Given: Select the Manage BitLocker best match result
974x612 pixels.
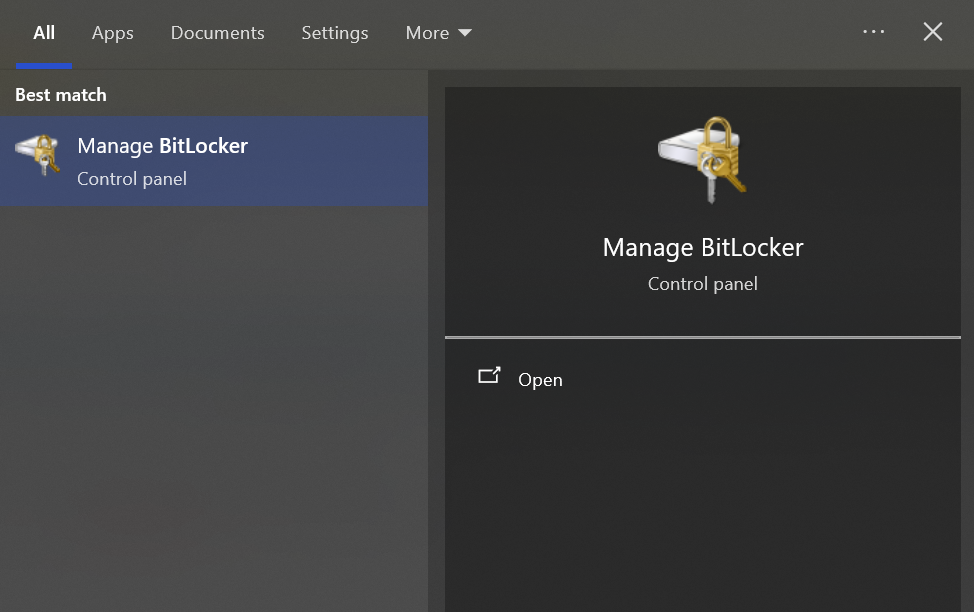Looking at the screenshot, I should coord(214,160).
